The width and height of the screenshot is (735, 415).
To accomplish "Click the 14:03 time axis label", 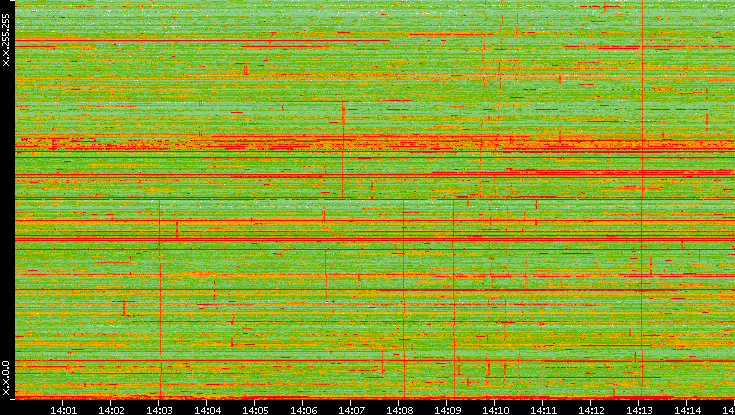I will pos(159,410).
